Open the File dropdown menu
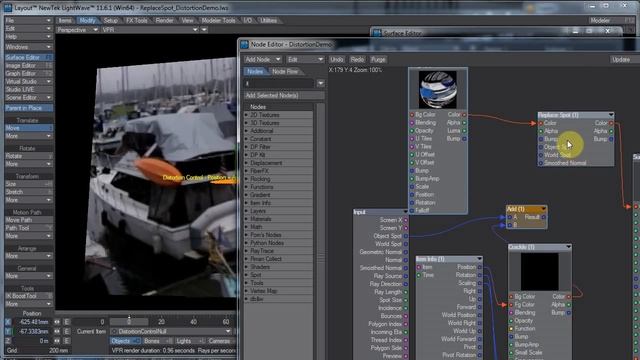The width and height of the screenshot is (640, 360). pos(28,20)
